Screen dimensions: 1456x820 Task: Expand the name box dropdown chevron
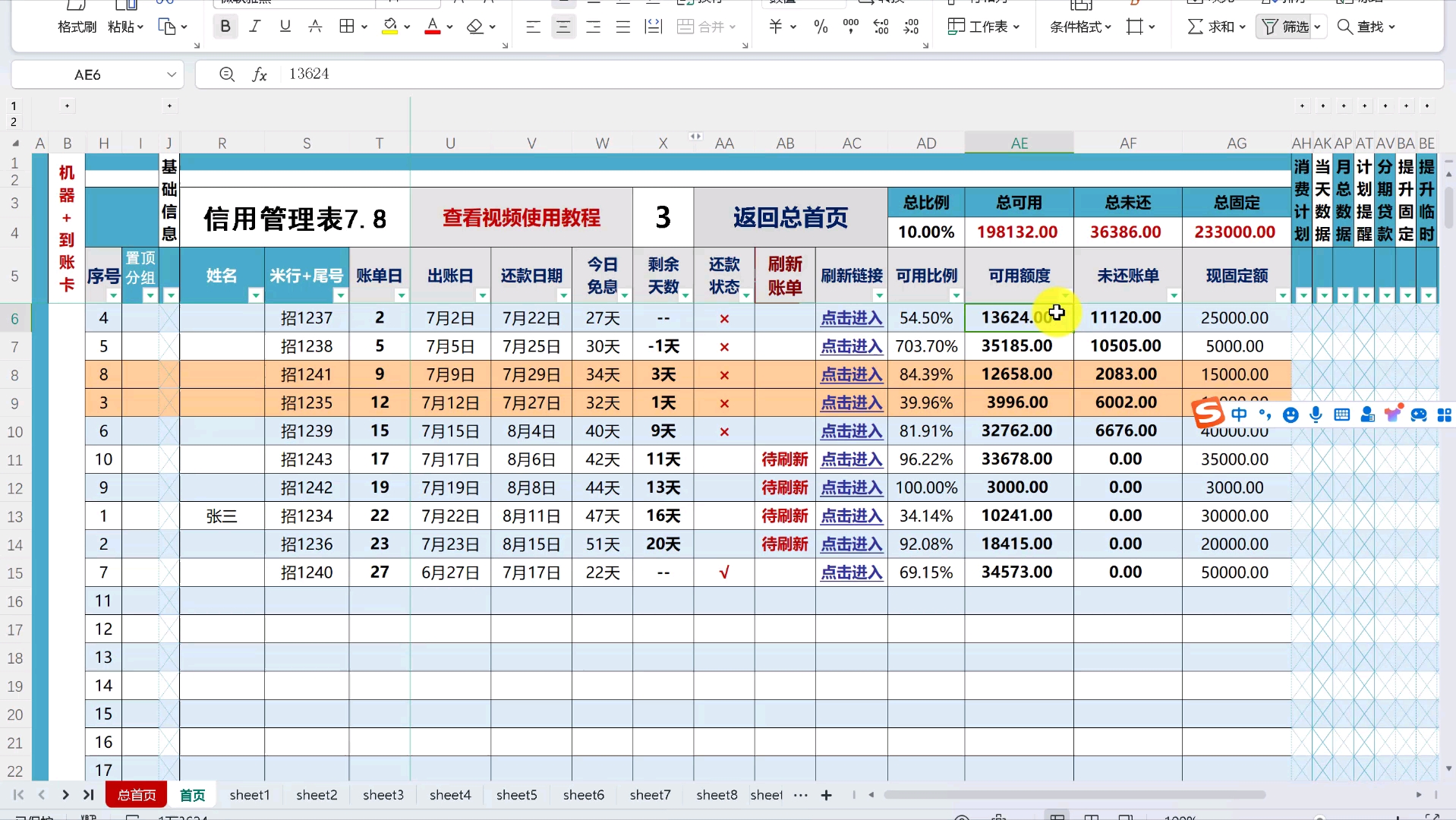click(172, 74)
